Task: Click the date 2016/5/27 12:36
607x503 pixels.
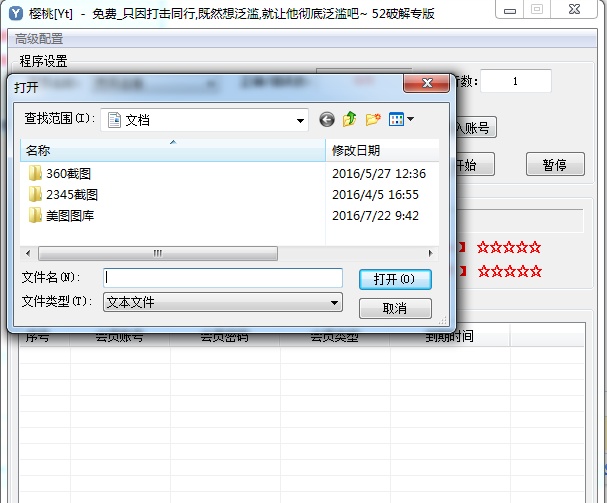Action: [x=379, y=173]
